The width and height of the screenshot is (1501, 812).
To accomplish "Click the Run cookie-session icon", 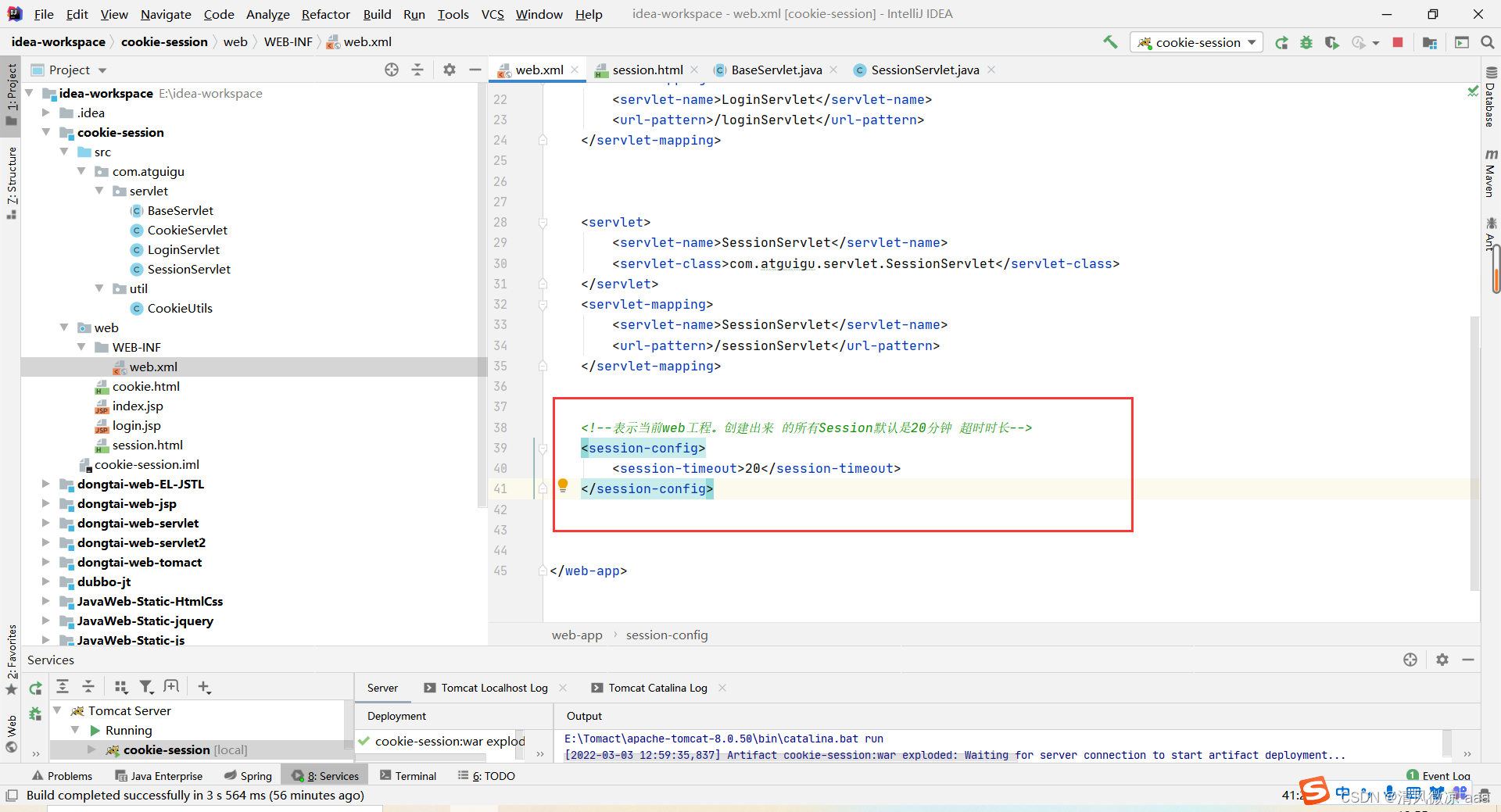I will (x=1281, y=43).
